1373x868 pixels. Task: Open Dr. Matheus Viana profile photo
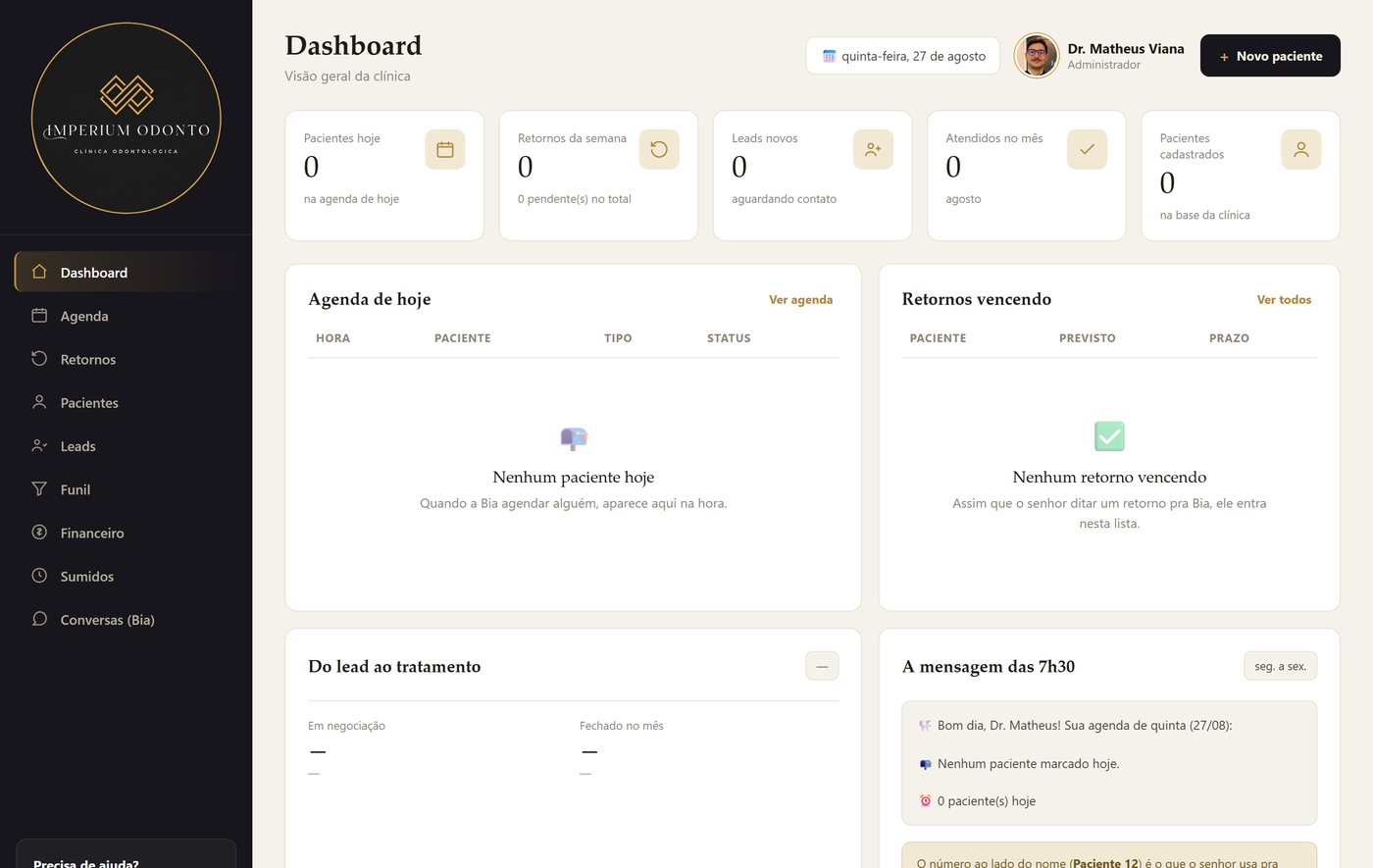[x=1037, y=56]
